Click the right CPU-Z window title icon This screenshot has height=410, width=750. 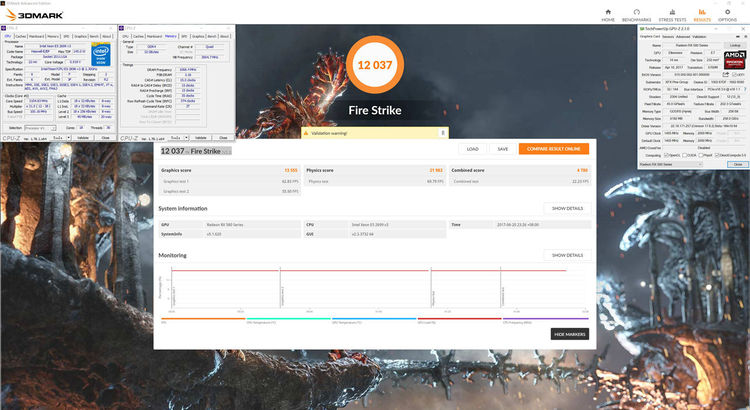click(121, 28)
